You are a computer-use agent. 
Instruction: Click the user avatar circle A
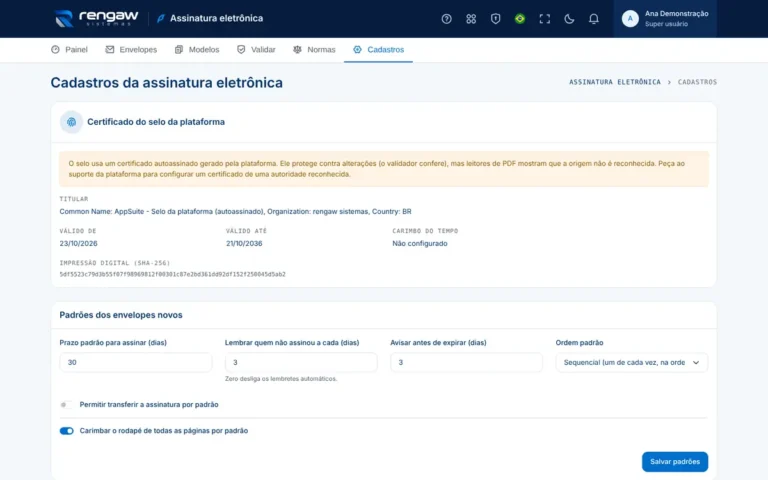[630, 19]
